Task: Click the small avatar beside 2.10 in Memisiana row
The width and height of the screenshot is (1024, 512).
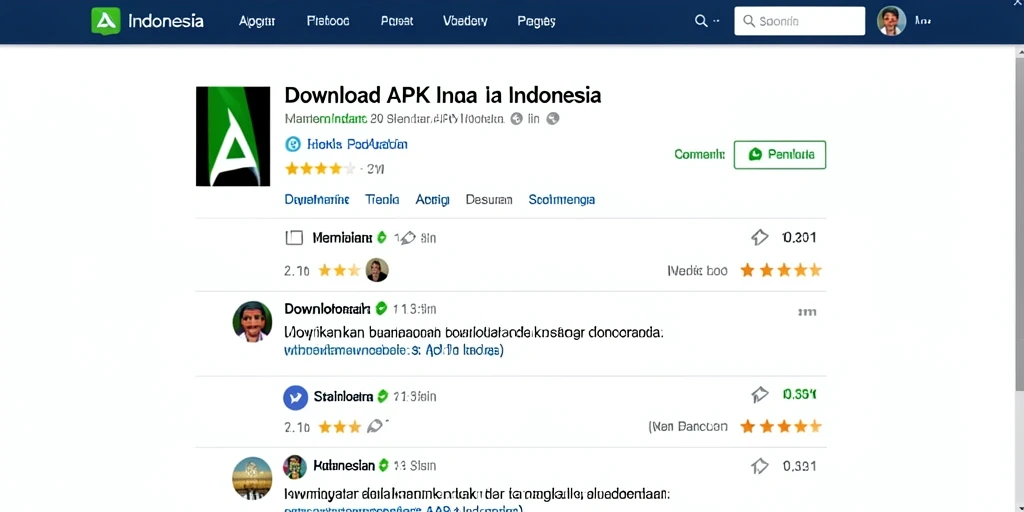Action: (x=377, y=270)
